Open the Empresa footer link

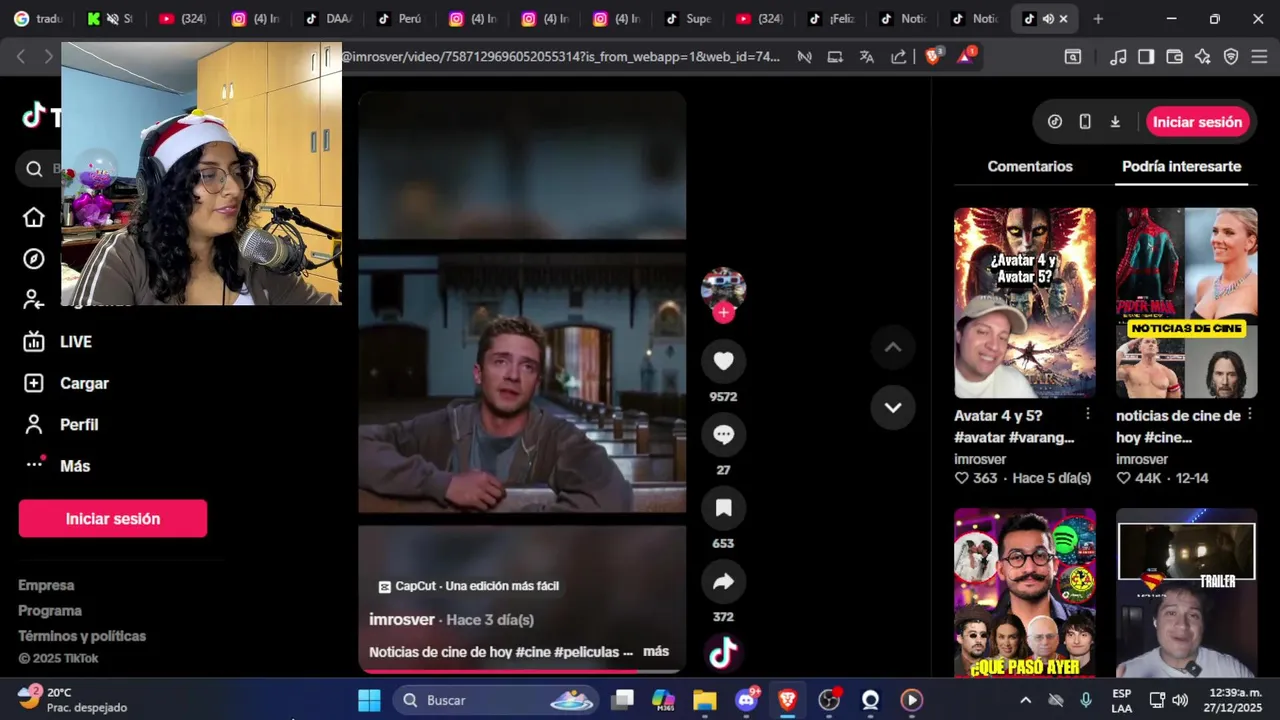coord(46,585)
